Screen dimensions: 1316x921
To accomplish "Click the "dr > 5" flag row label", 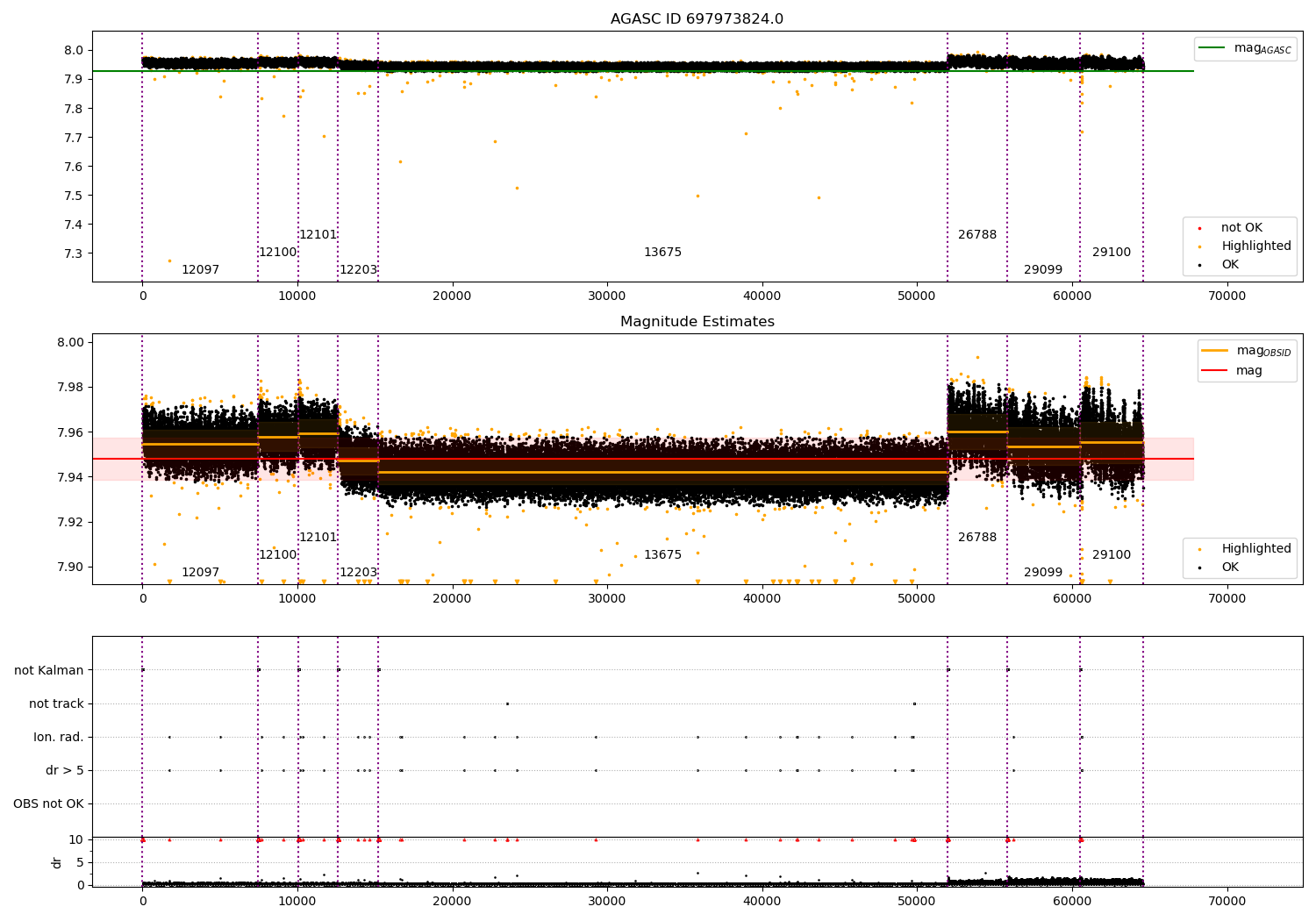I will tap(65, 771).
